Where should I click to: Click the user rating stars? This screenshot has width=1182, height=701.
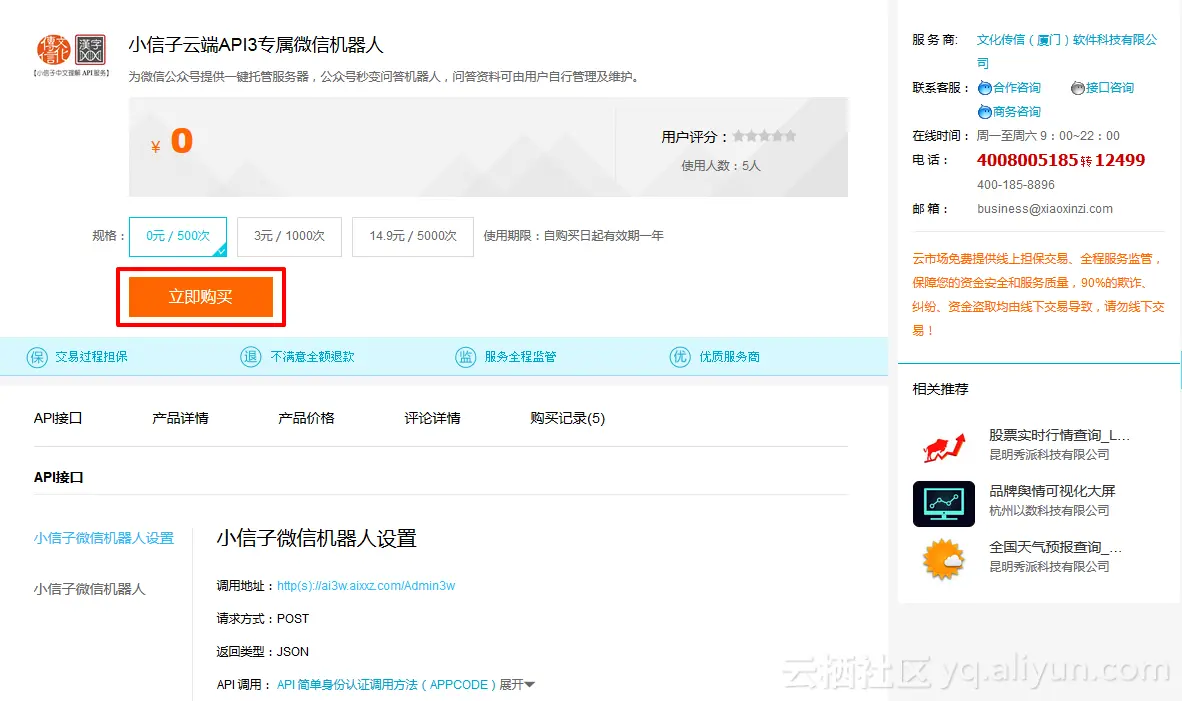click(x=764, y=136)
